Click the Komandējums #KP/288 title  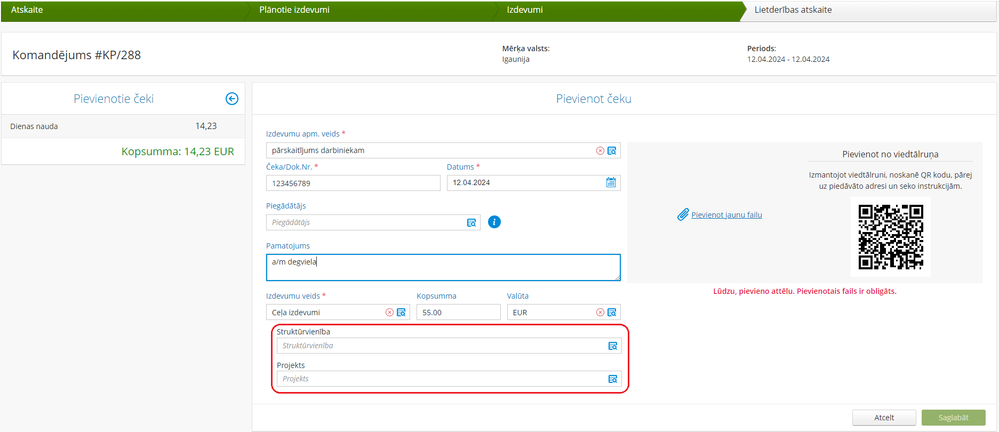76,55
